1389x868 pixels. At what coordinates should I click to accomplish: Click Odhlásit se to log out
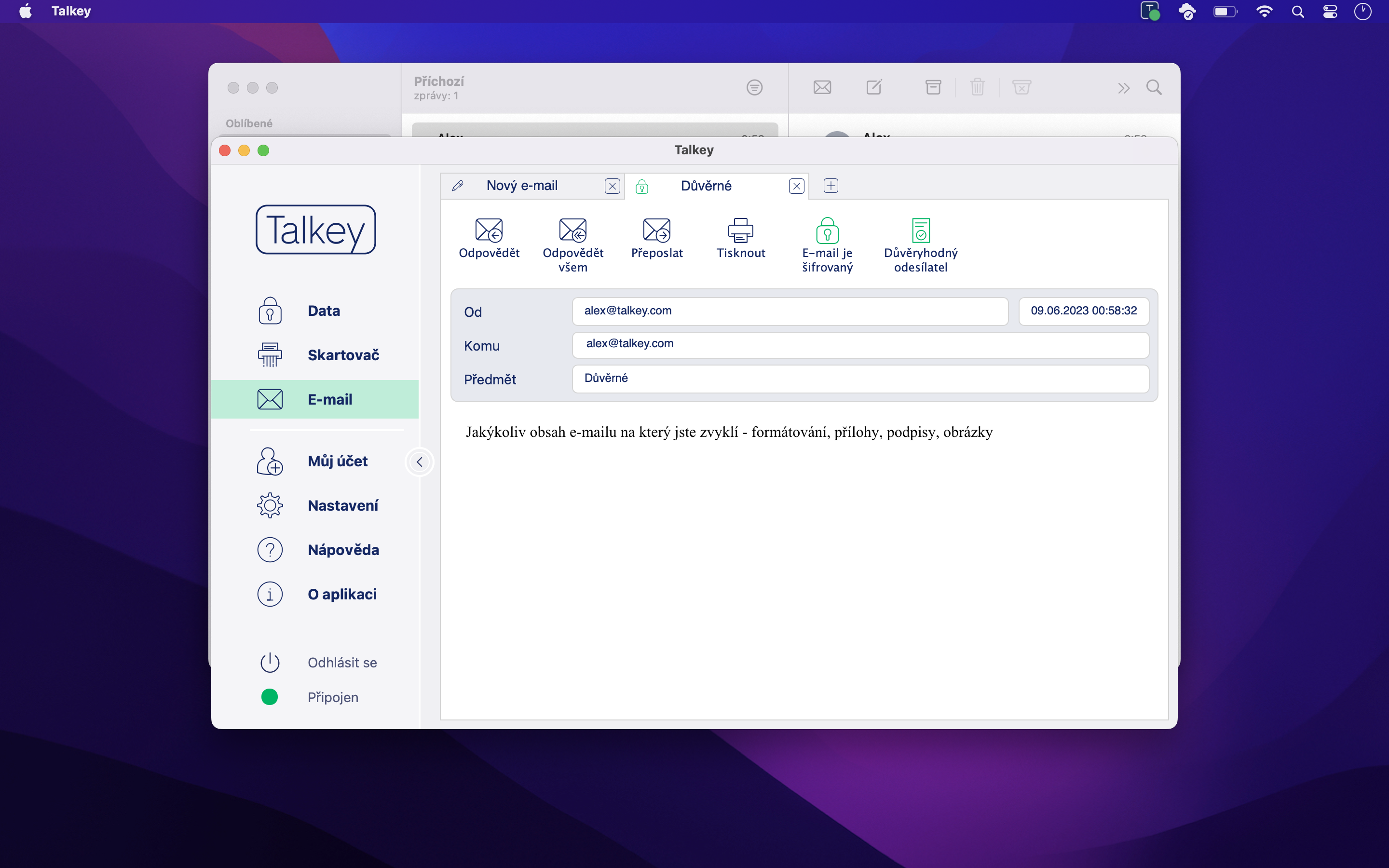click(x=342, y=662)
